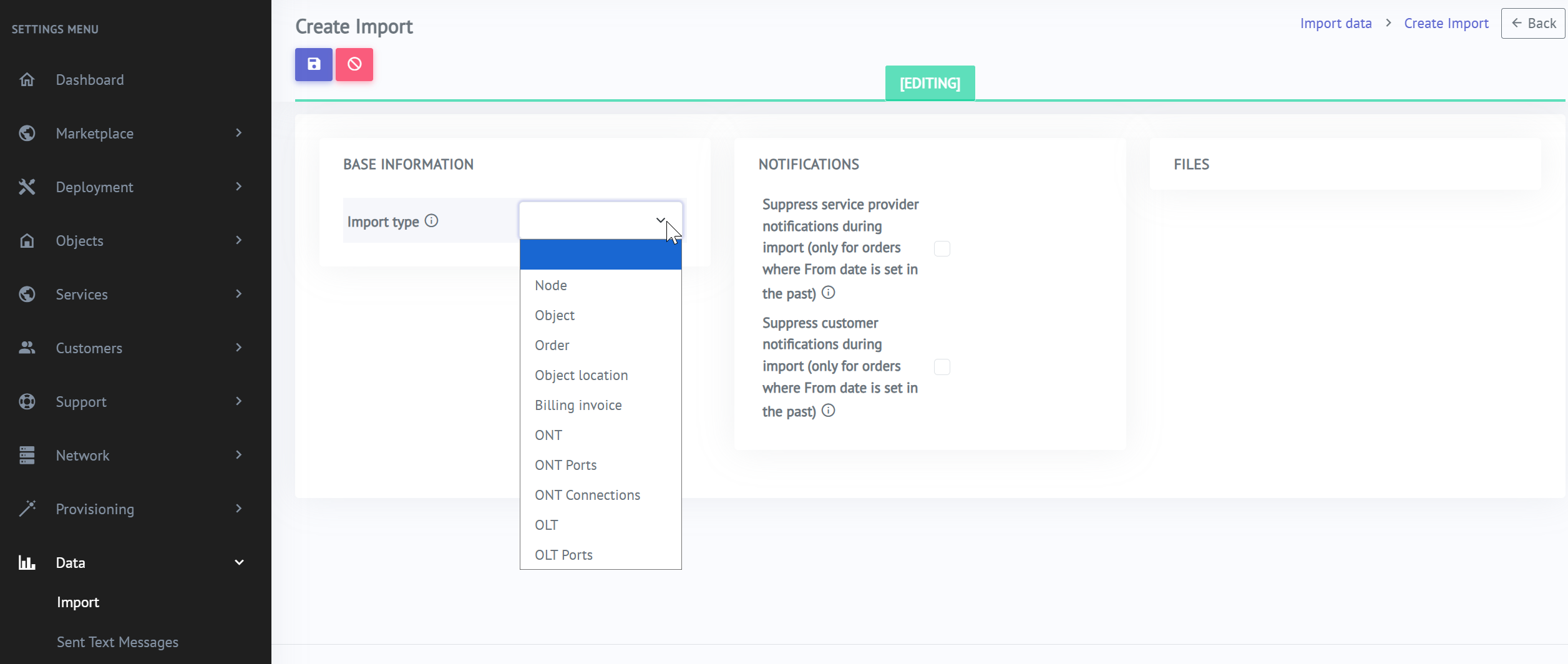
Task: Enable suppress service provider notifications checkbox
Action: 942,249
